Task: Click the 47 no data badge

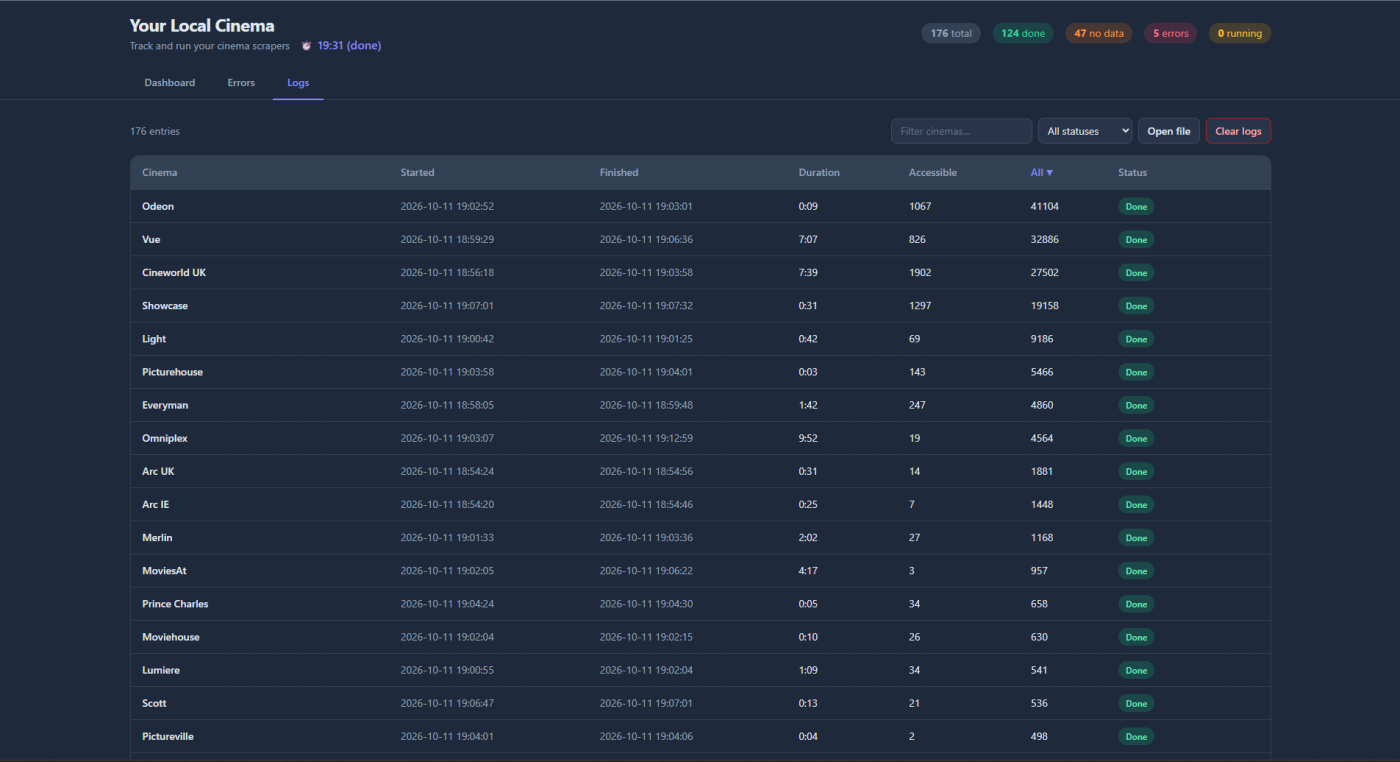Action: coord(1099,33)
